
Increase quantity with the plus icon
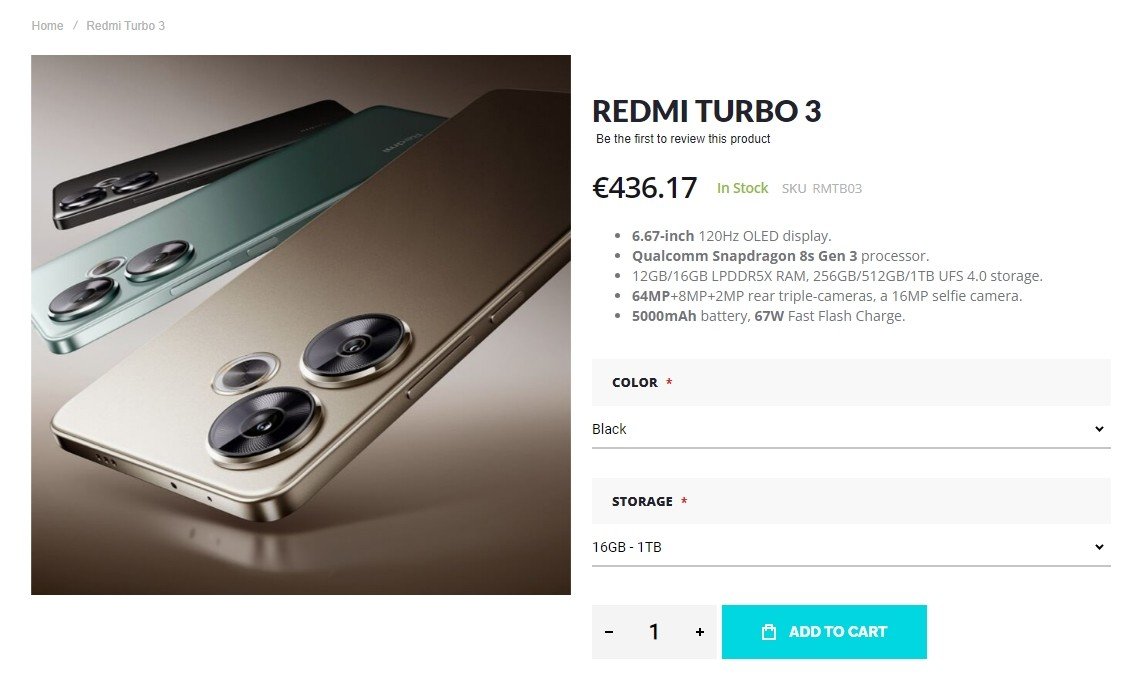pos(700,632)
